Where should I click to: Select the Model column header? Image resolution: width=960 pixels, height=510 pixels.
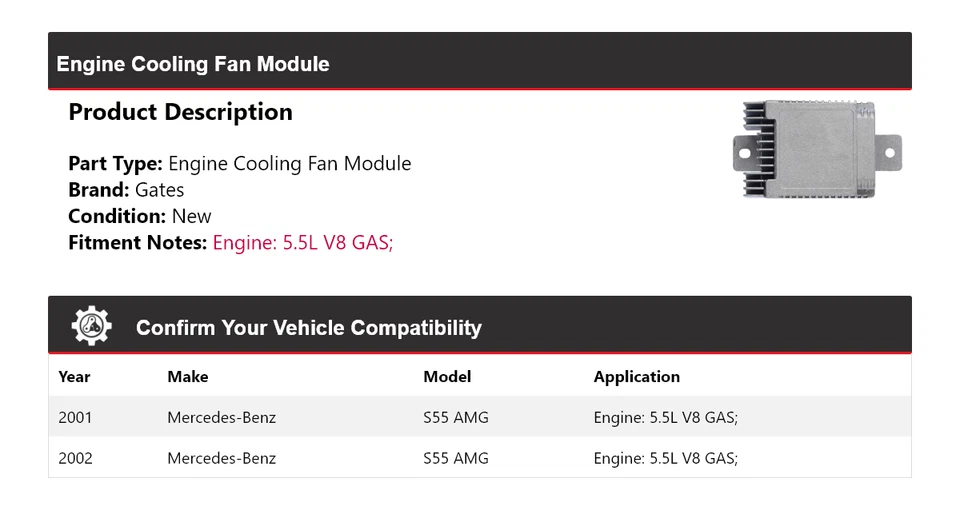point(447,377)
